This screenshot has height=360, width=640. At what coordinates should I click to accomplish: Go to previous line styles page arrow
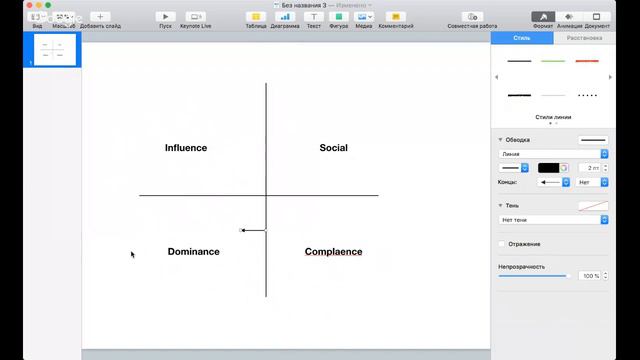pyautogui.click(x=497, y=77)
